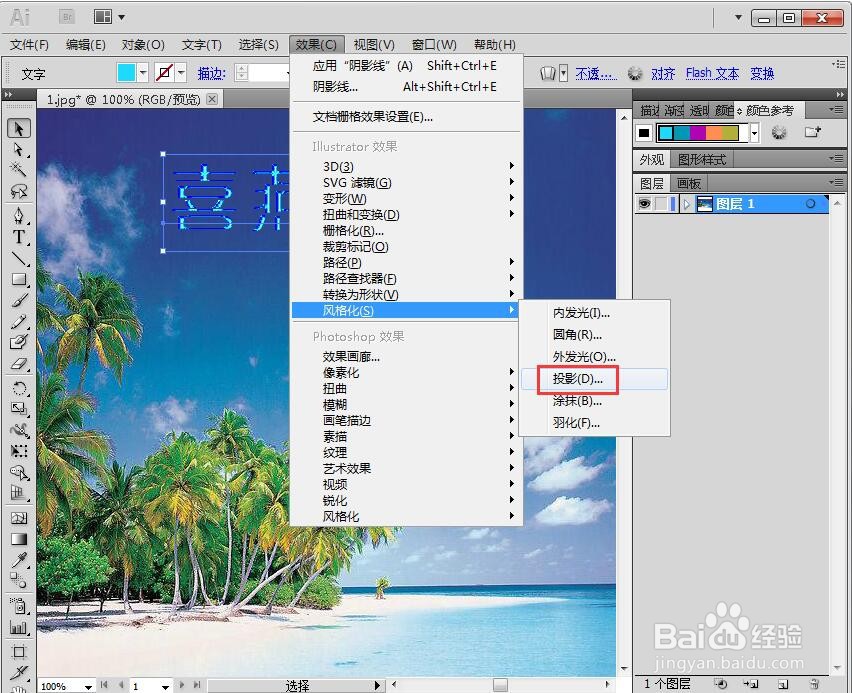Click the cyan fill color swatch
Viewport: 852px width, 693px height.
click(x=128, y=72)
